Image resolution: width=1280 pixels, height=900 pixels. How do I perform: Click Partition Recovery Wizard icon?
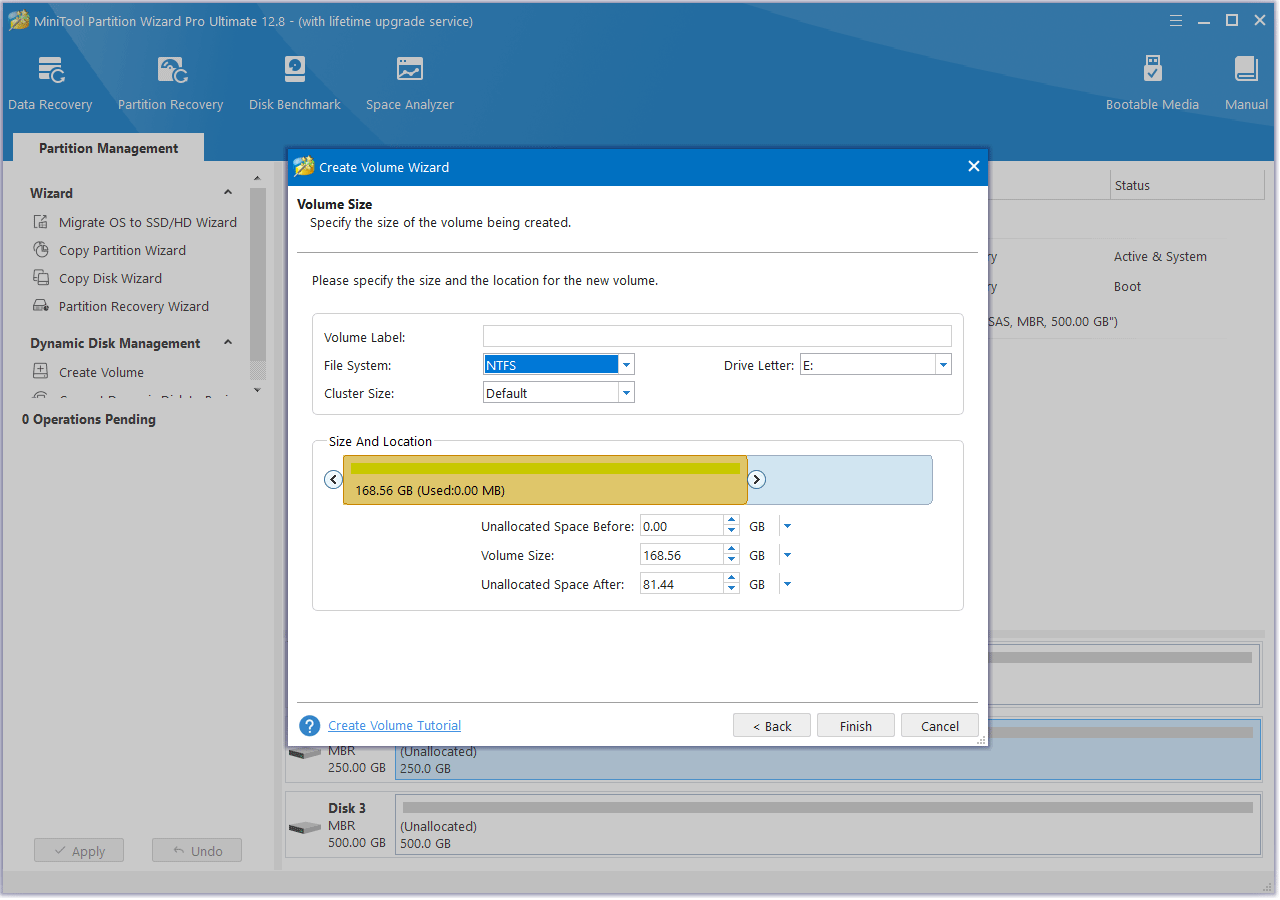click(x=41, y=306)
